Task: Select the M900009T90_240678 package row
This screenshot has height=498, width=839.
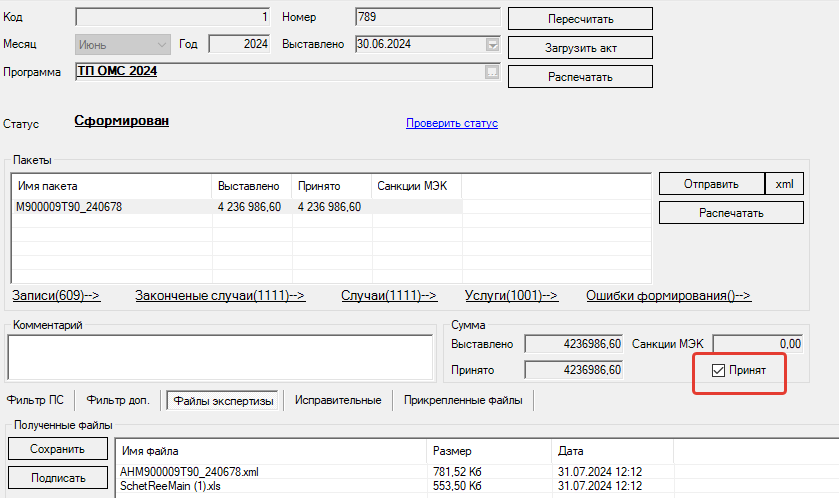Action: click(x=237, y=207)
